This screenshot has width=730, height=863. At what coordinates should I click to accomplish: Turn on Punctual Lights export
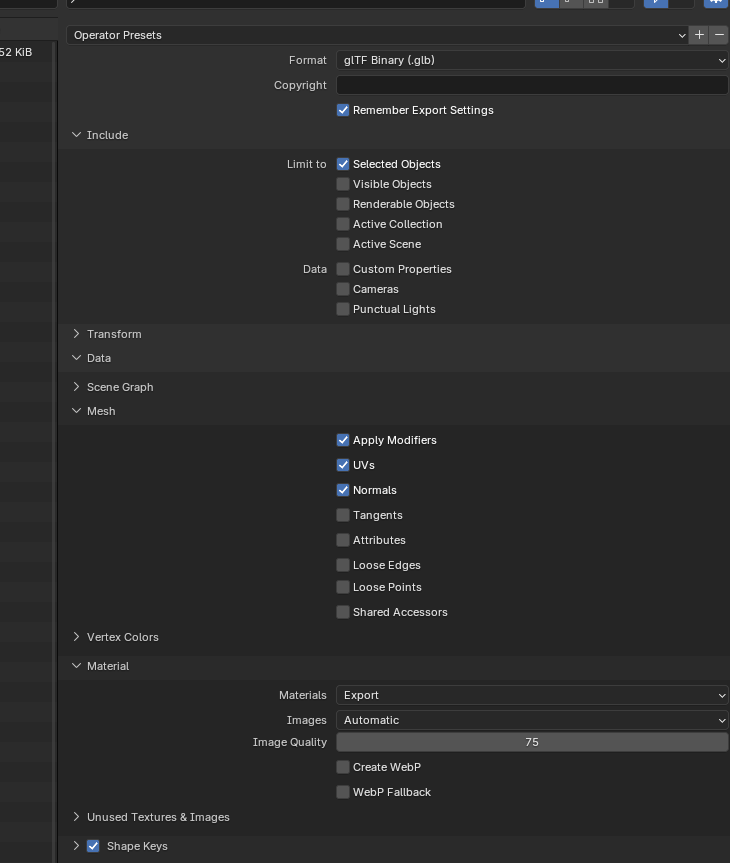[x=343, y=309]
